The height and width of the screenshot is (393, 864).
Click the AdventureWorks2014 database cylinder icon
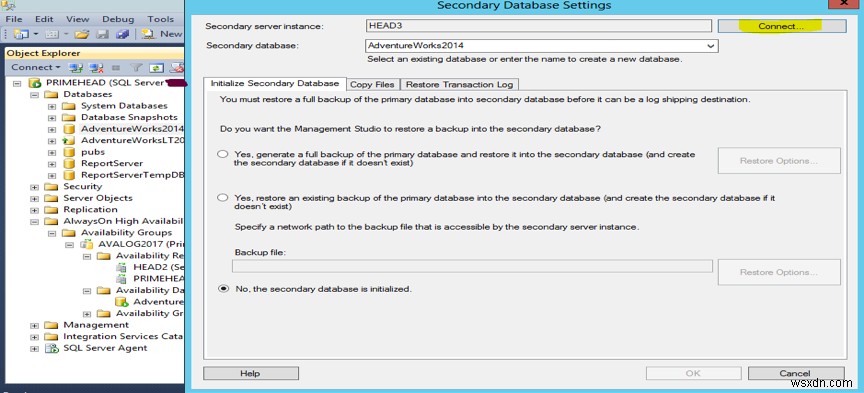69,129
